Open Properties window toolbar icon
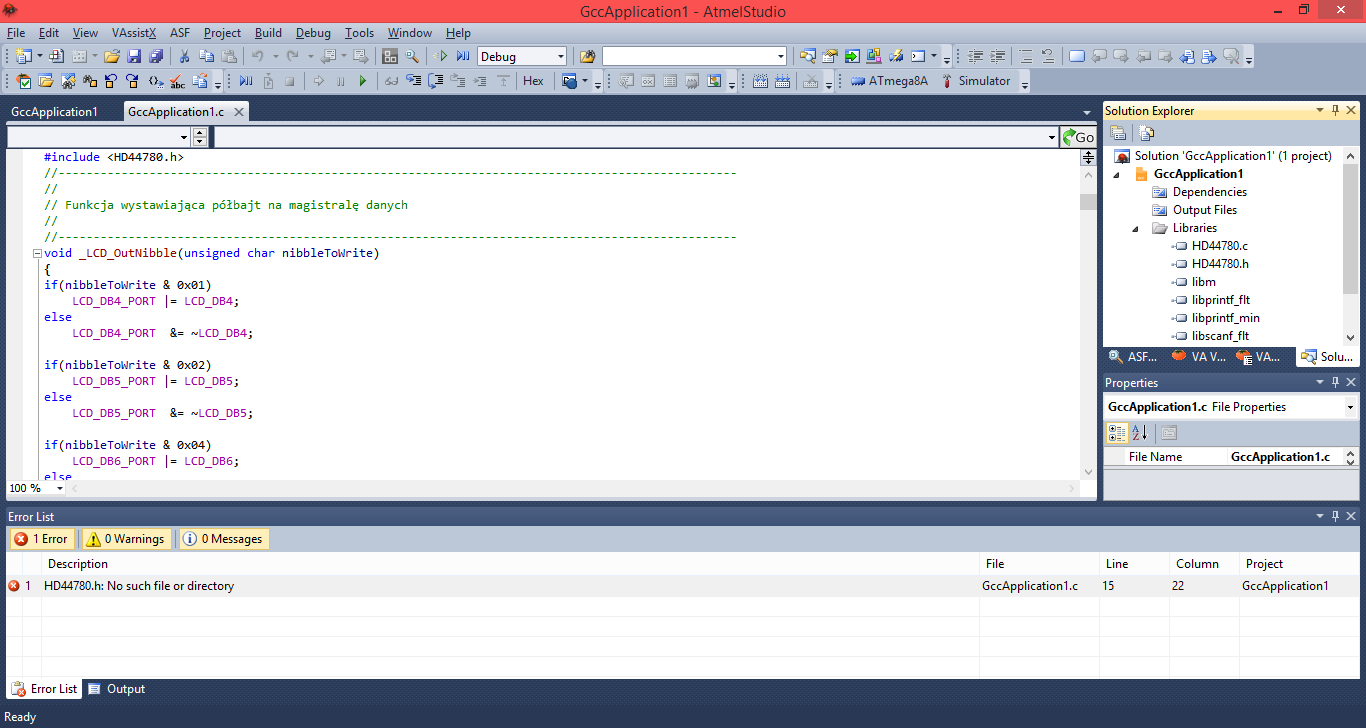 [x=829, y=56]
